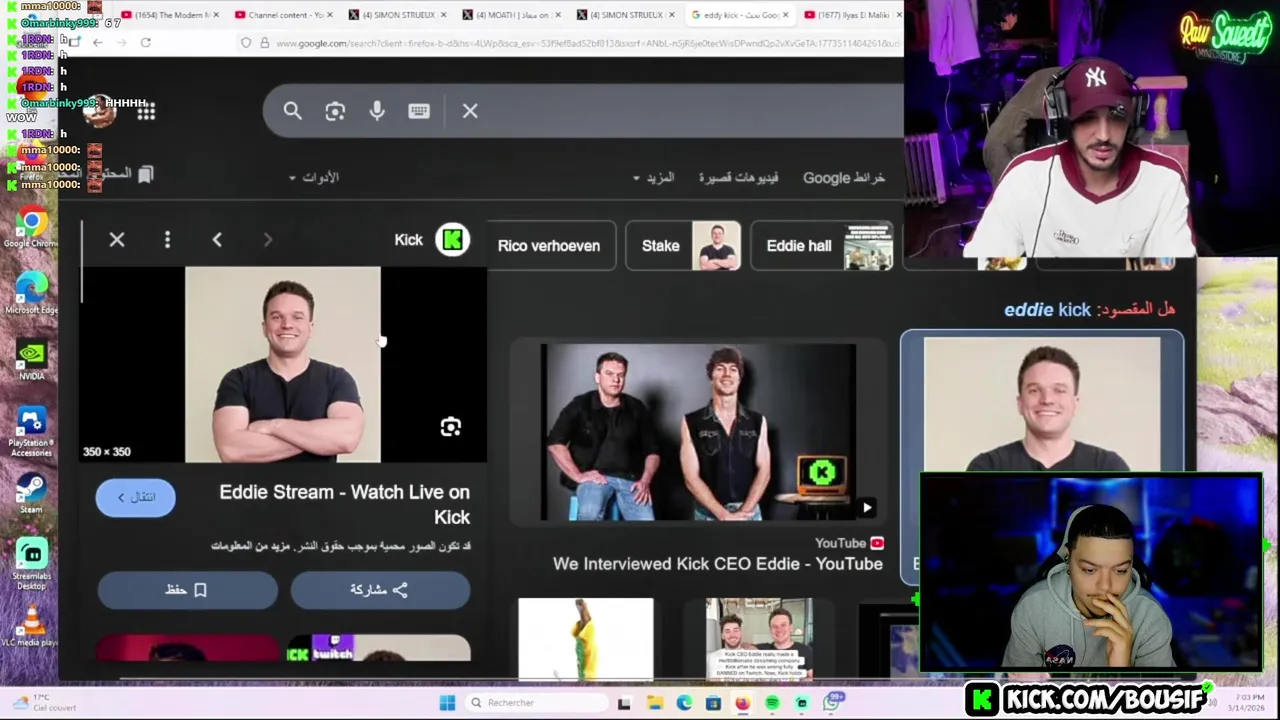Start voice search with microphone icon
1280x720 pixels.
pyautogui.click(x=377, y=111)
